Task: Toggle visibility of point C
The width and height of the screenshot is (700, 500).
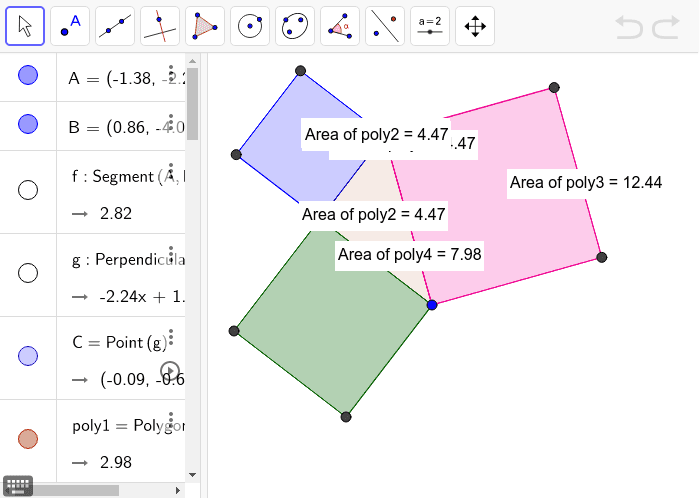Action: tap(28, 356)
